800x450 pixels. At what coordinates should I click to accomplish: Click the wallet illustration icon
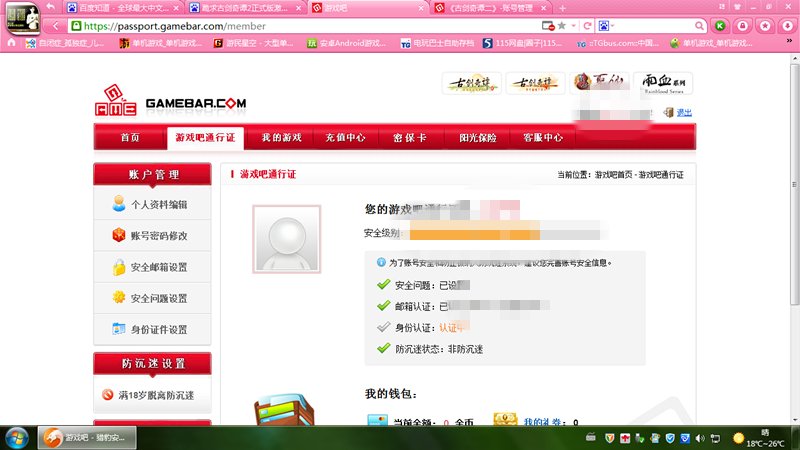(284, 410)
